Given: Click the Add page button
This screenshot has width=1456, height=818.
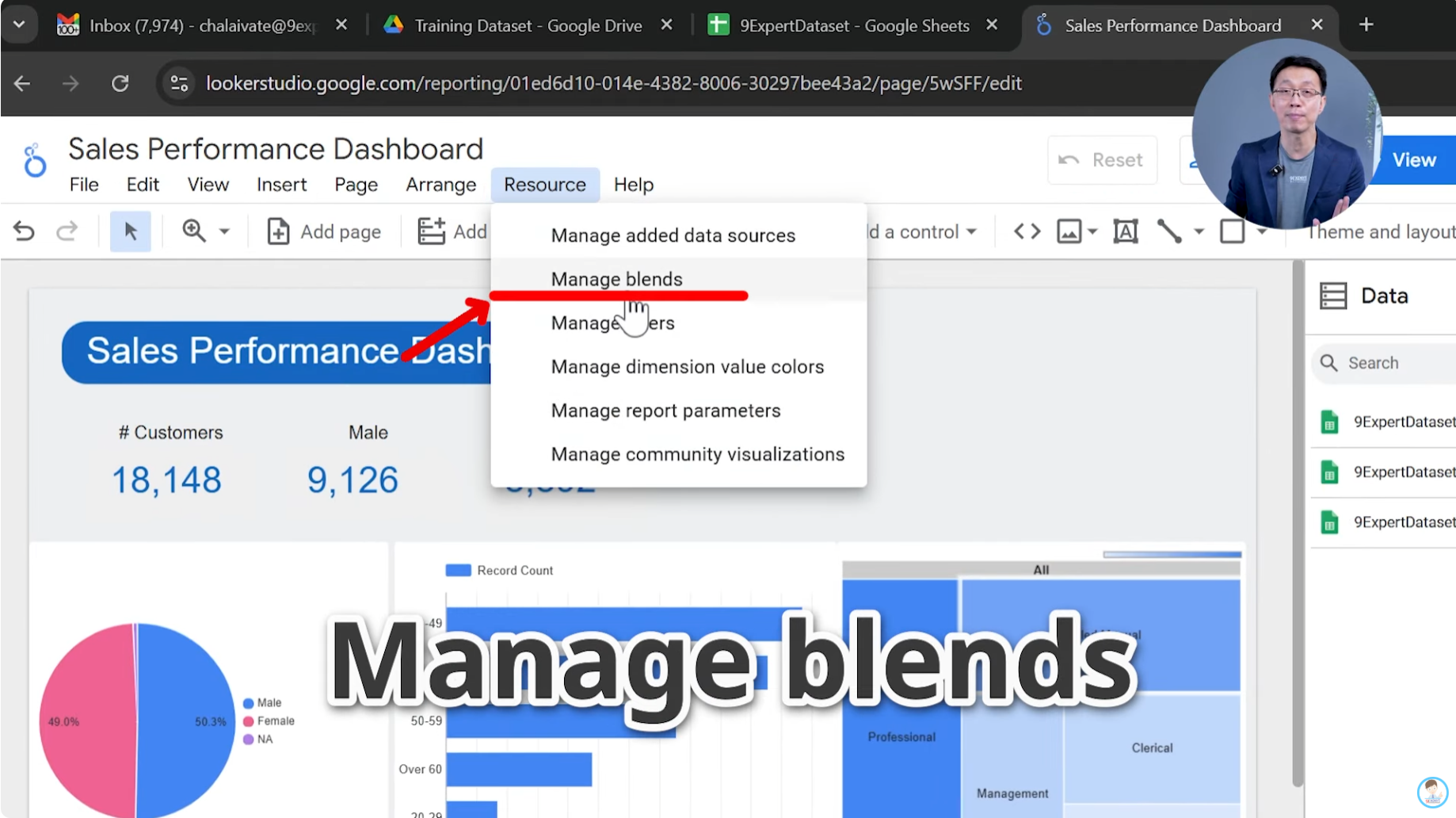Looking at the screenshot, I should 323,231.
